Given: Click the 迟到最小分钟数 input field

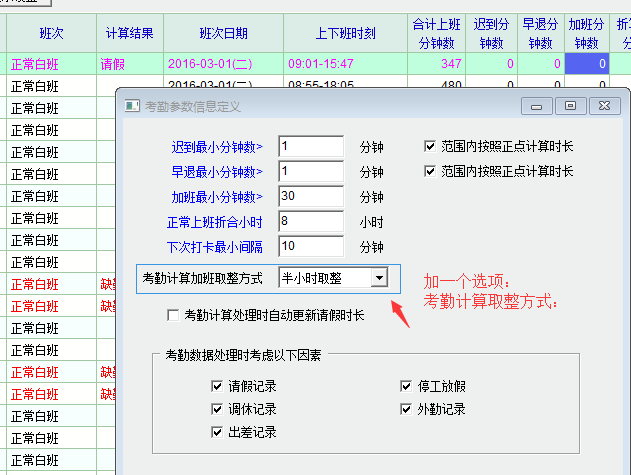Looking at the screenshot, I should click(x=310, y=147).
